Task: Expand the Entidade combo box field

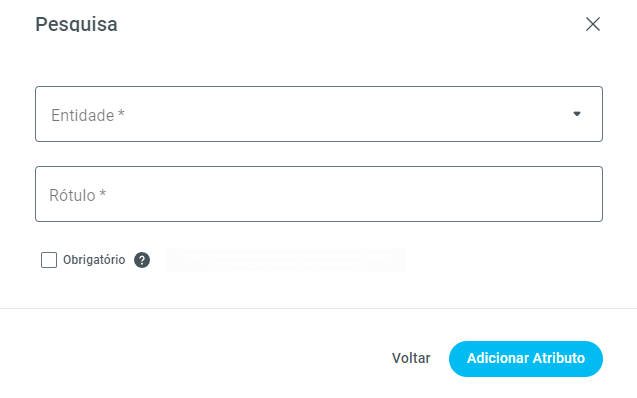Action: coord(319,114)
